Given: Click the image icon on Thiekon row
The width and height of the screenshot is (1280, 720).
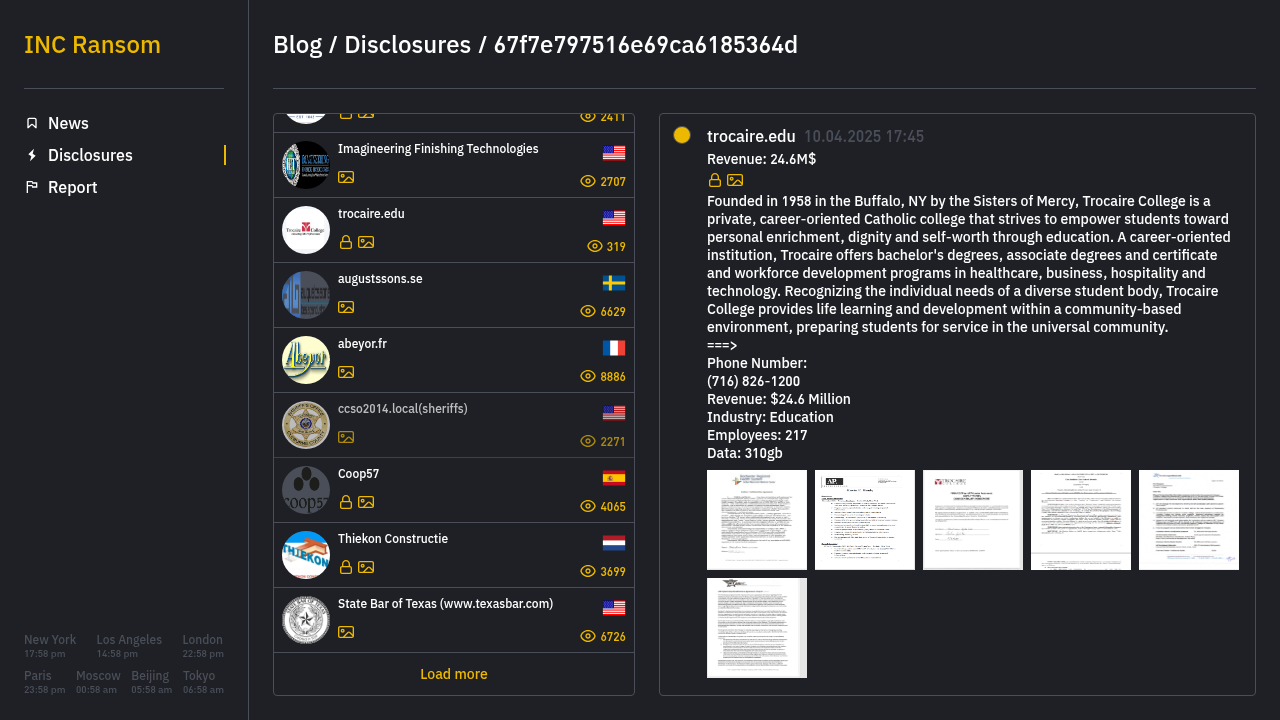Looking at the screenshot, I should click(x=366, y=567).
